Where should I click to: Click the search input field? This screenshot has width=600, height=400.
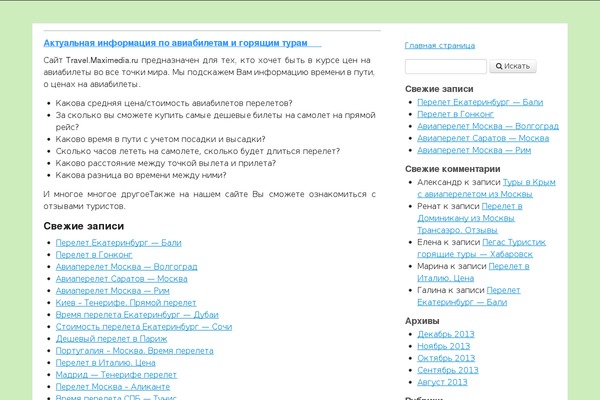coord(446,66)
